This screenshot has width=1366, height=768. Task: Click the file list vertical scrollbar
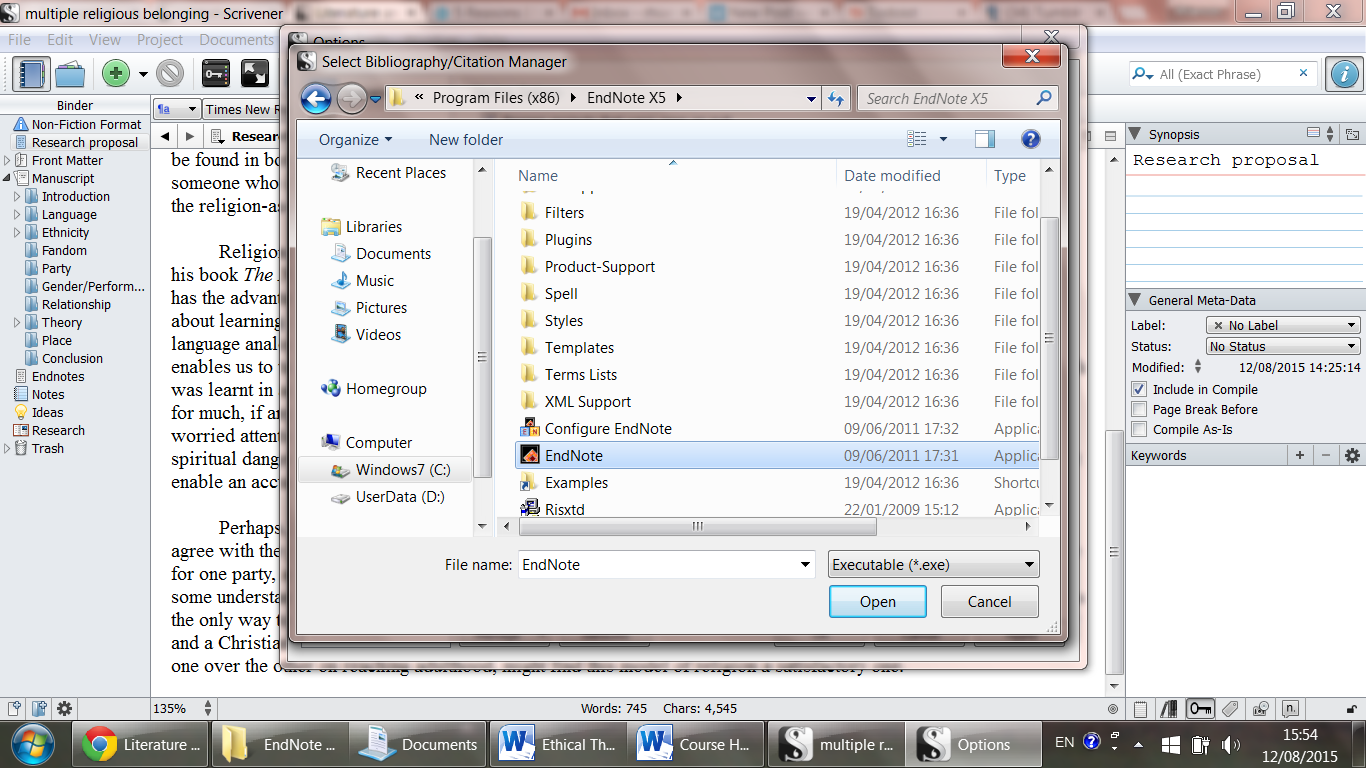tap(1049, 339)
